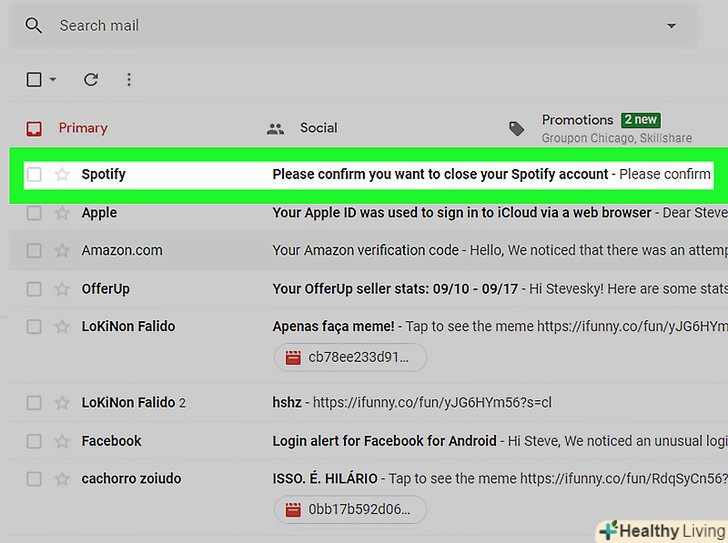Viewport: 728px width, 543px height.
Task: Open the search options dropdown arrow
Action: click(671, 26)
